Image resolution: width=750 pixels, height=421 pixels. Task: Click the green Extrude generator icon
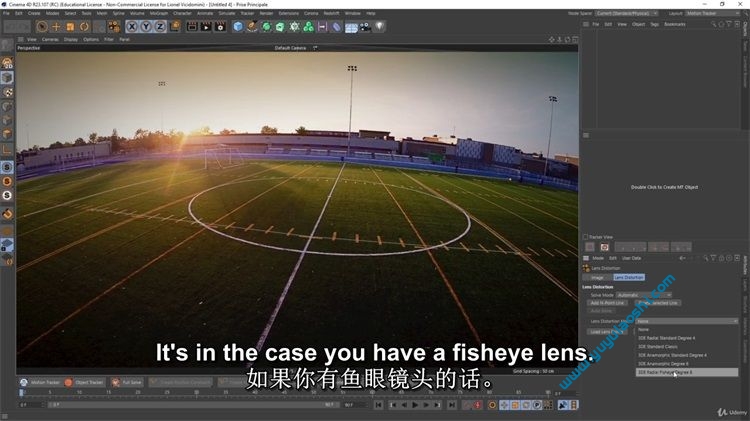pos(280,27)
